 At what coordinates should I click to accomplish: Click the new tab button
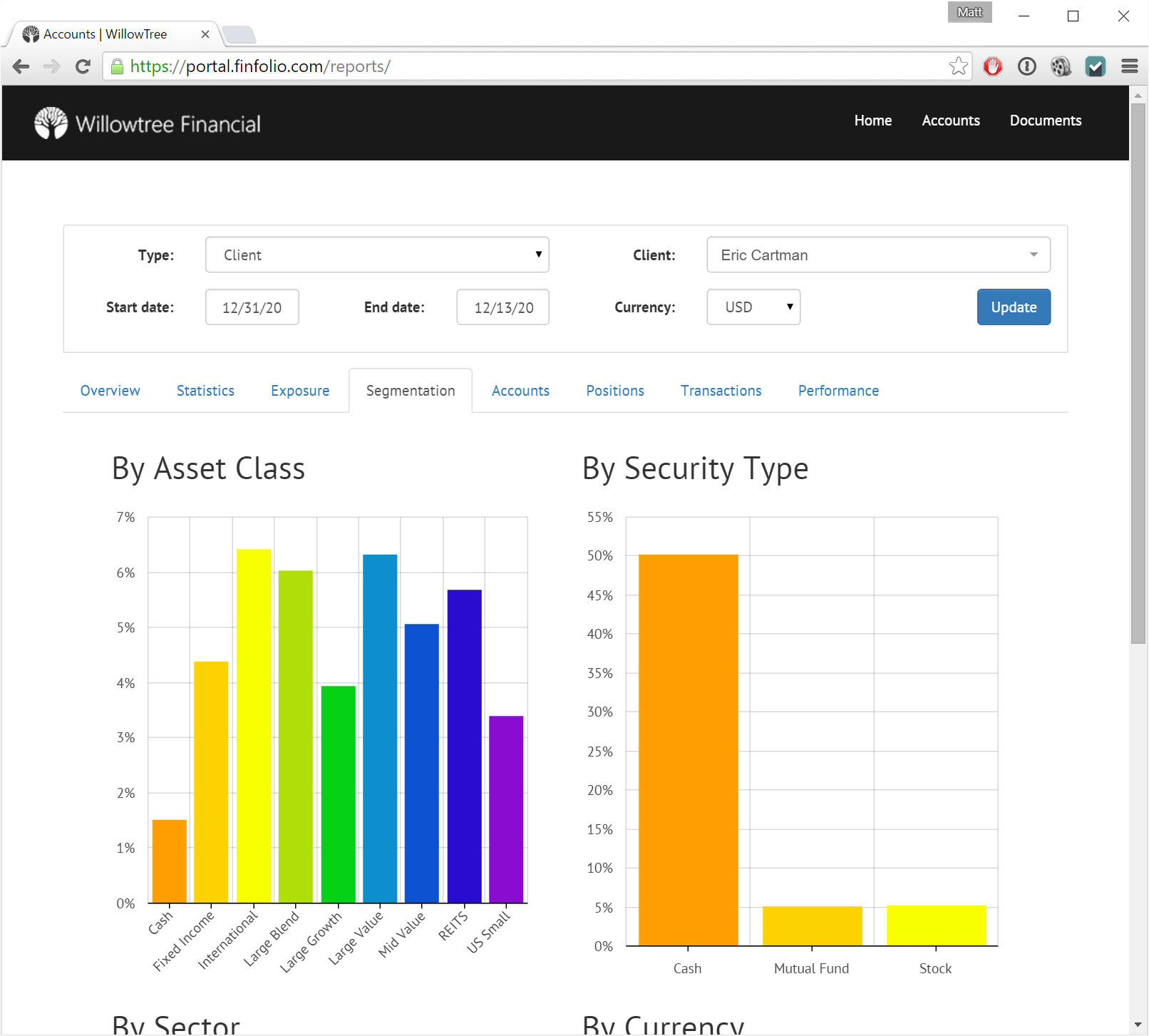coord(239,34)
